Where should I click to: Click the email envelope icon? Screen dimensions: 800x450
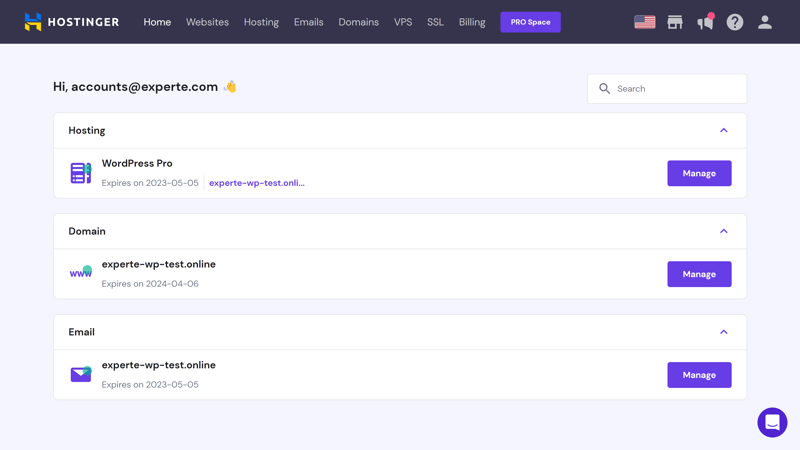[x=81, y=374]
